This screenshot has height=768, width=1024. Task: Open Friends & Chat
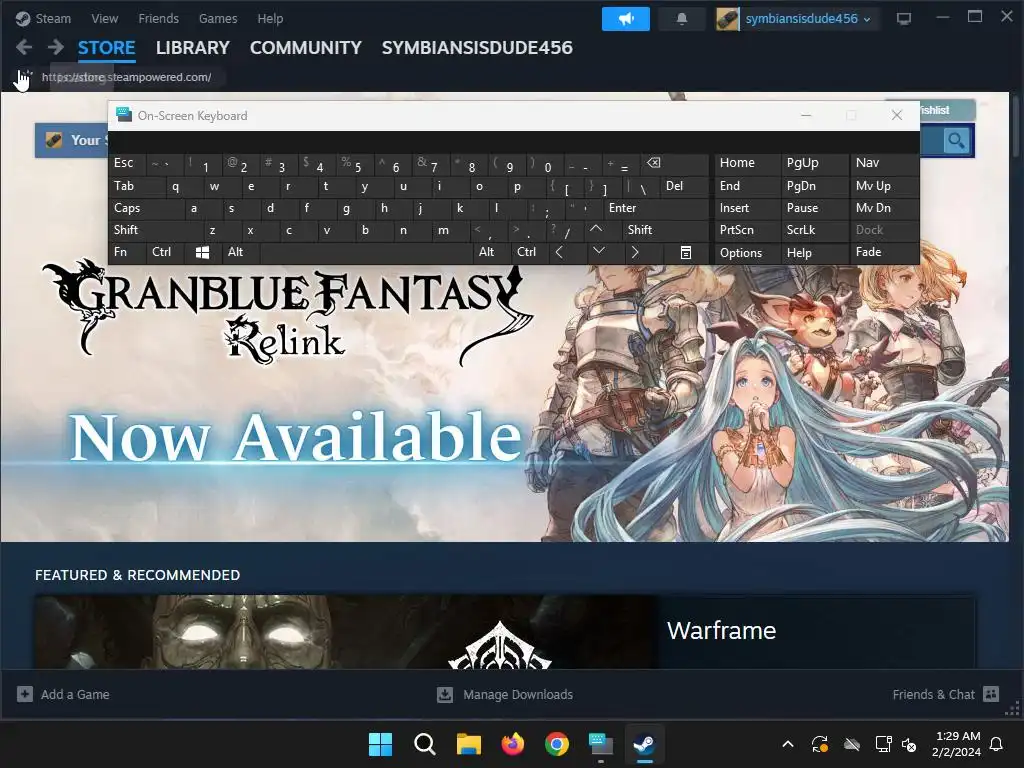tap(946, 694)
